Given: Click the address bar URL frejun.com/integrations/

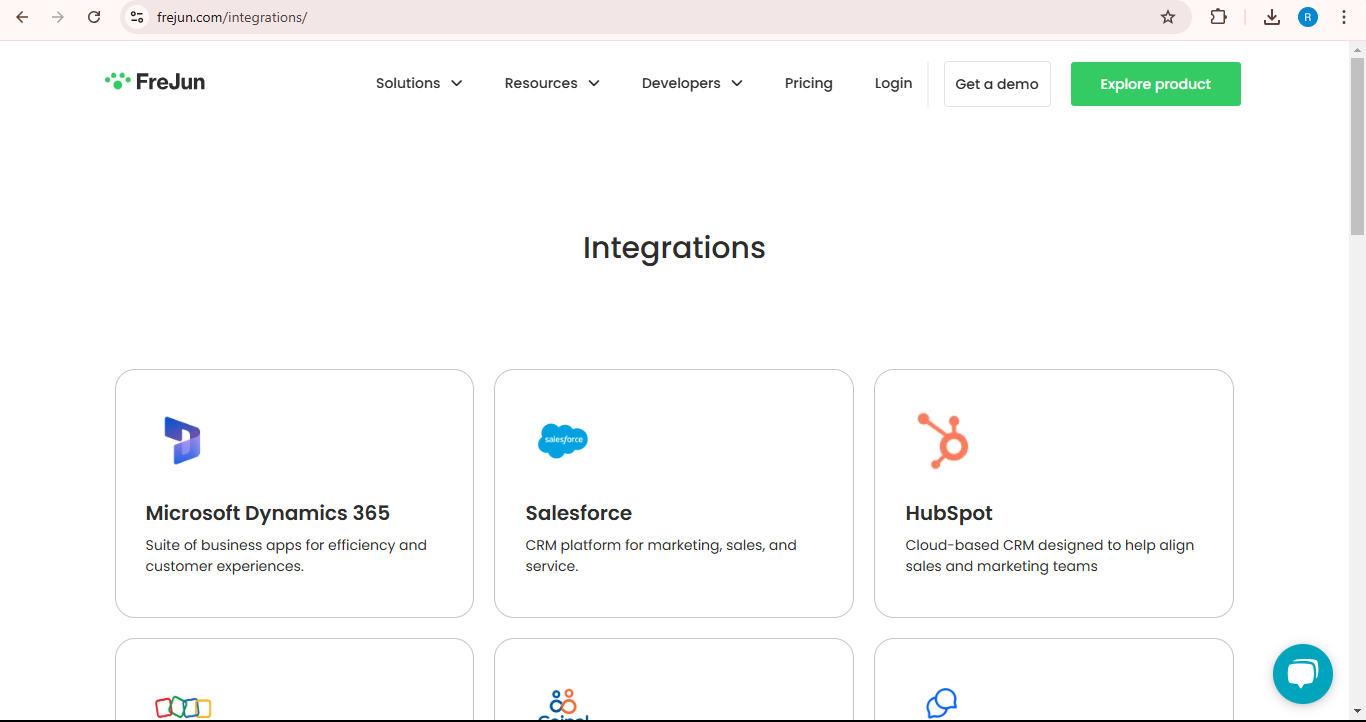Looking at the screenshot, I should pos(232,17).
